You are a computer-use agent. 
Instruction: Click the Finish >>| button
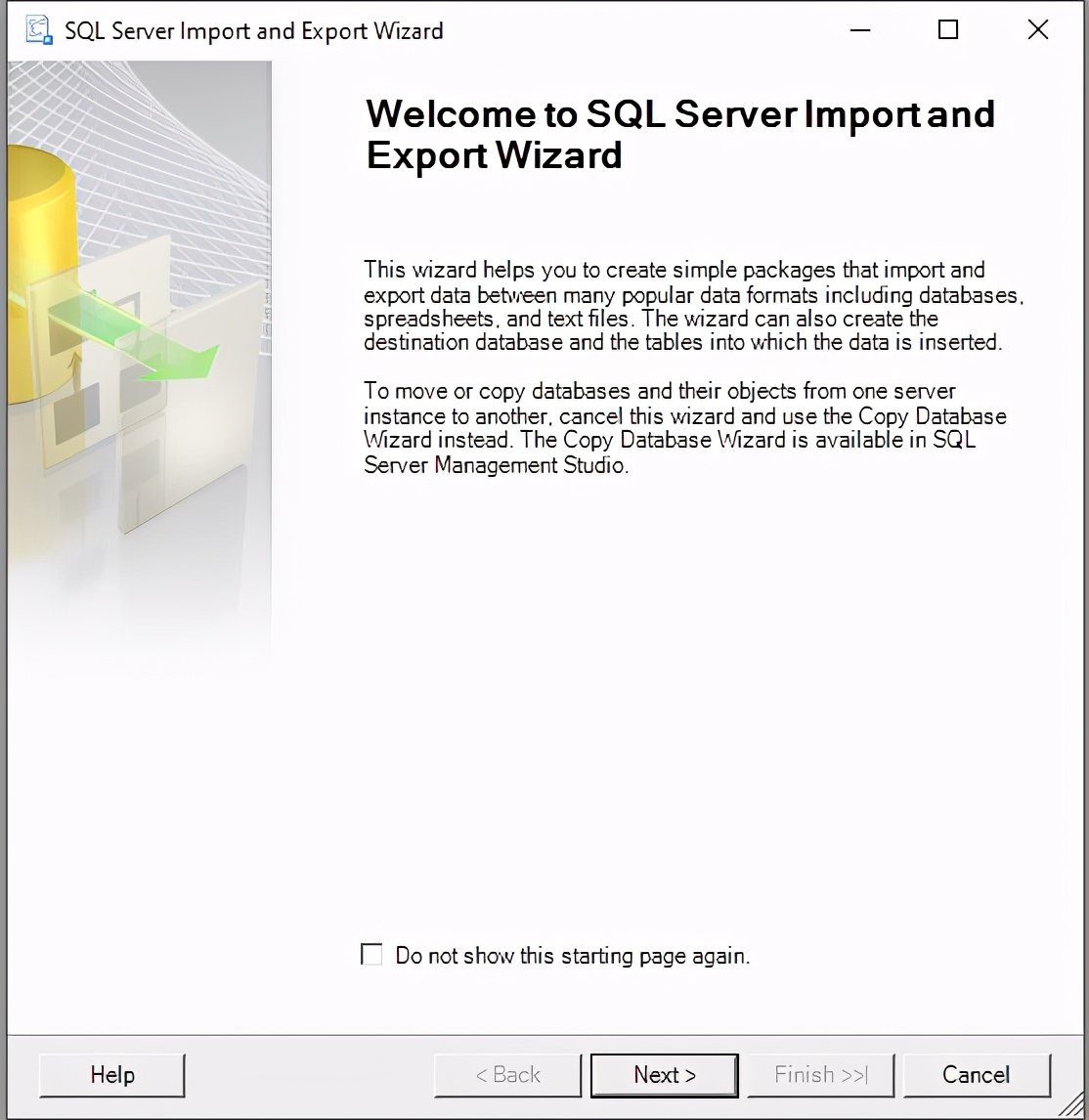(821, 1075)
